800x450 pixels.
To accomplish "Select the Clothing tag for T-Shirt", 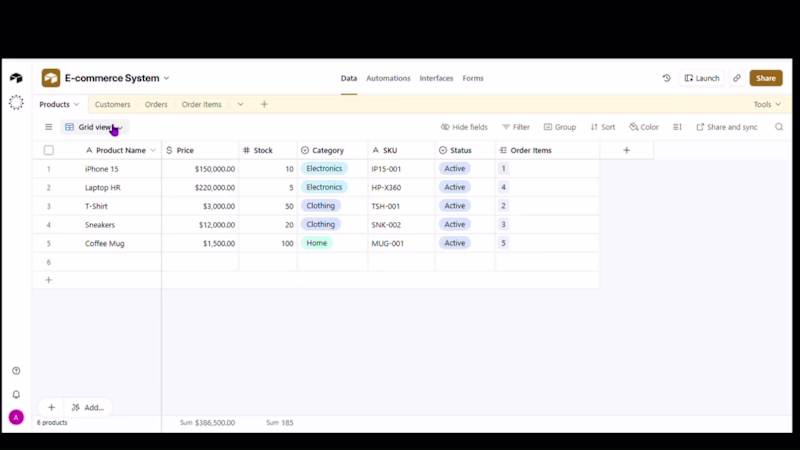I will (320, 206).
